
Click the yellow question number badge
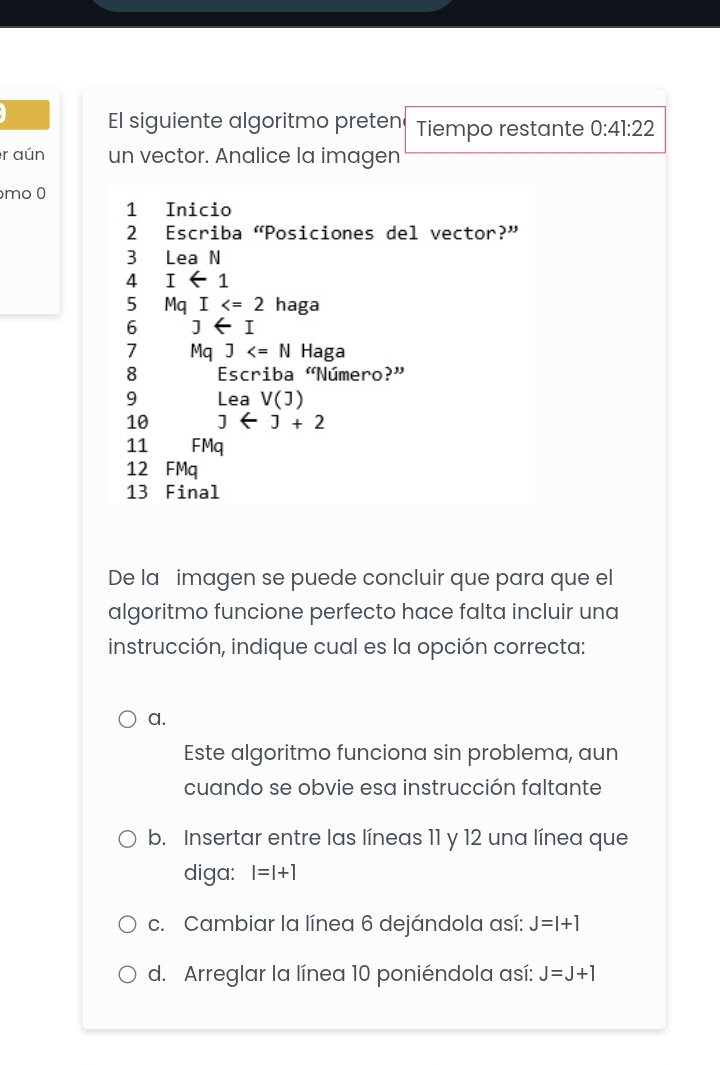click(24, 115)
